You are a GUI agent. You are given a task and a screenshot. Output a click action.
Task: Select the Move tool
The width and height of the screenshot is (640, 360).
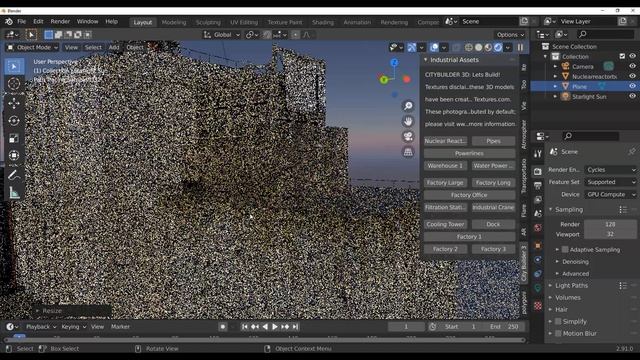click(x=14, y=103)
